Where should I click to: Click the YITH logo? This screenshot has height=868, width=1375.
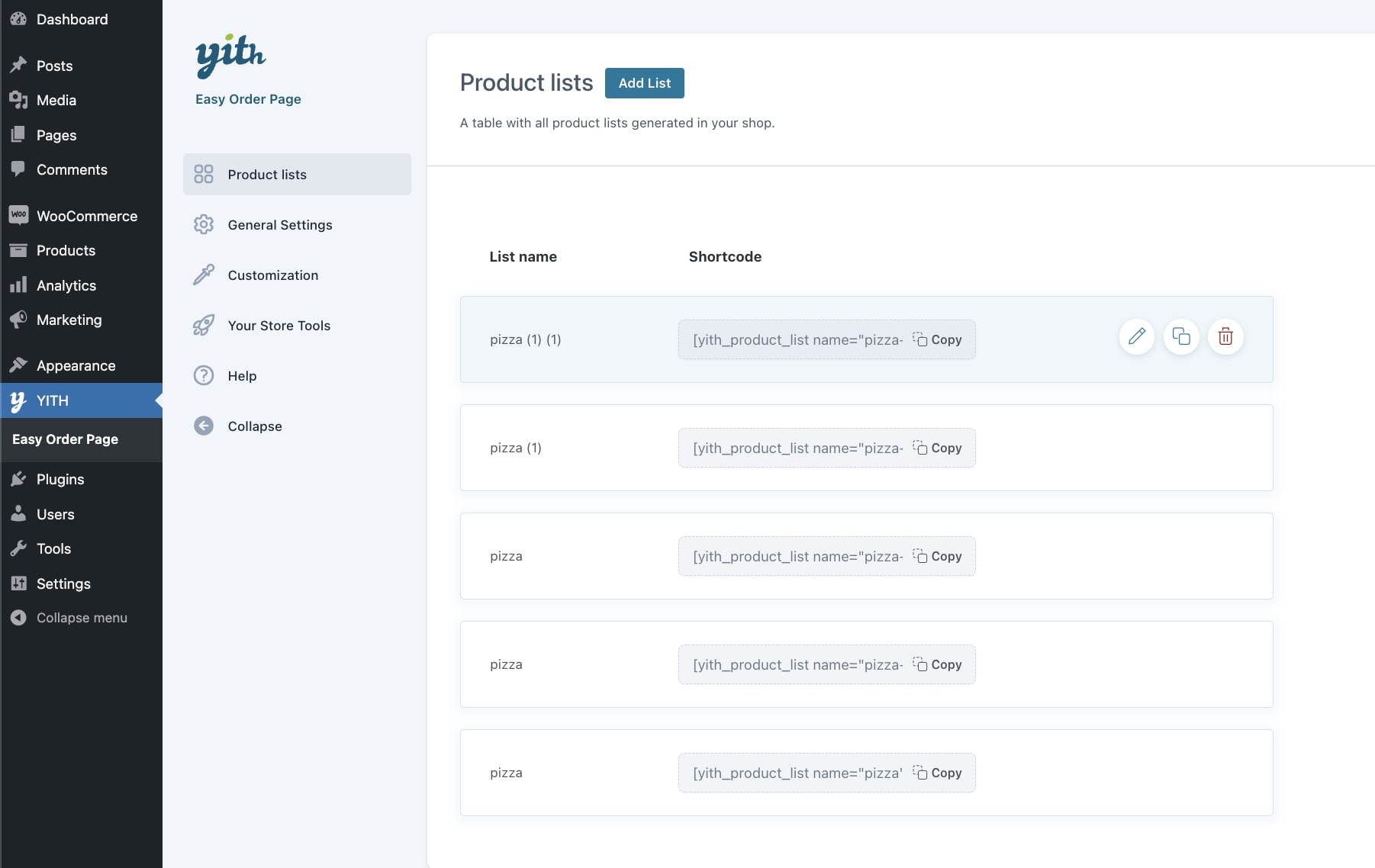pos(230,56)
